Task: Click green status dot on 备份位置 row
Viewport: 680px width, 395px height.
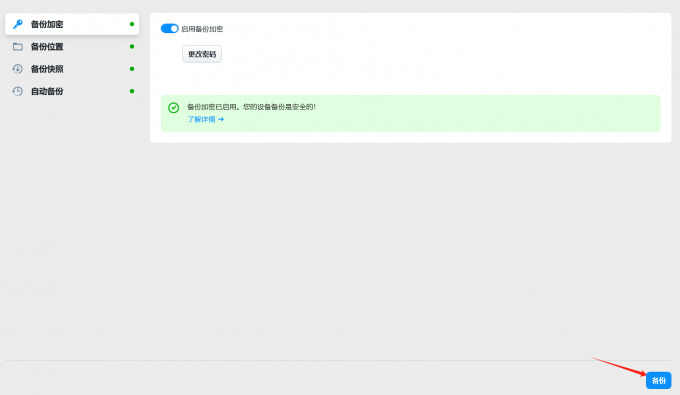Action: pos(132,46)
